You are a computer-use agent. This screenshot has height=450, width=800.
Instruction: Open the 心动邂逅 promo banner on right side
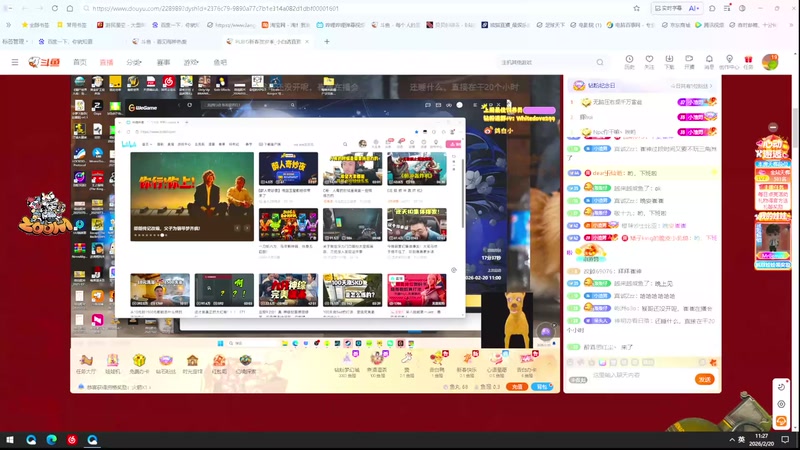coord(772,173)
